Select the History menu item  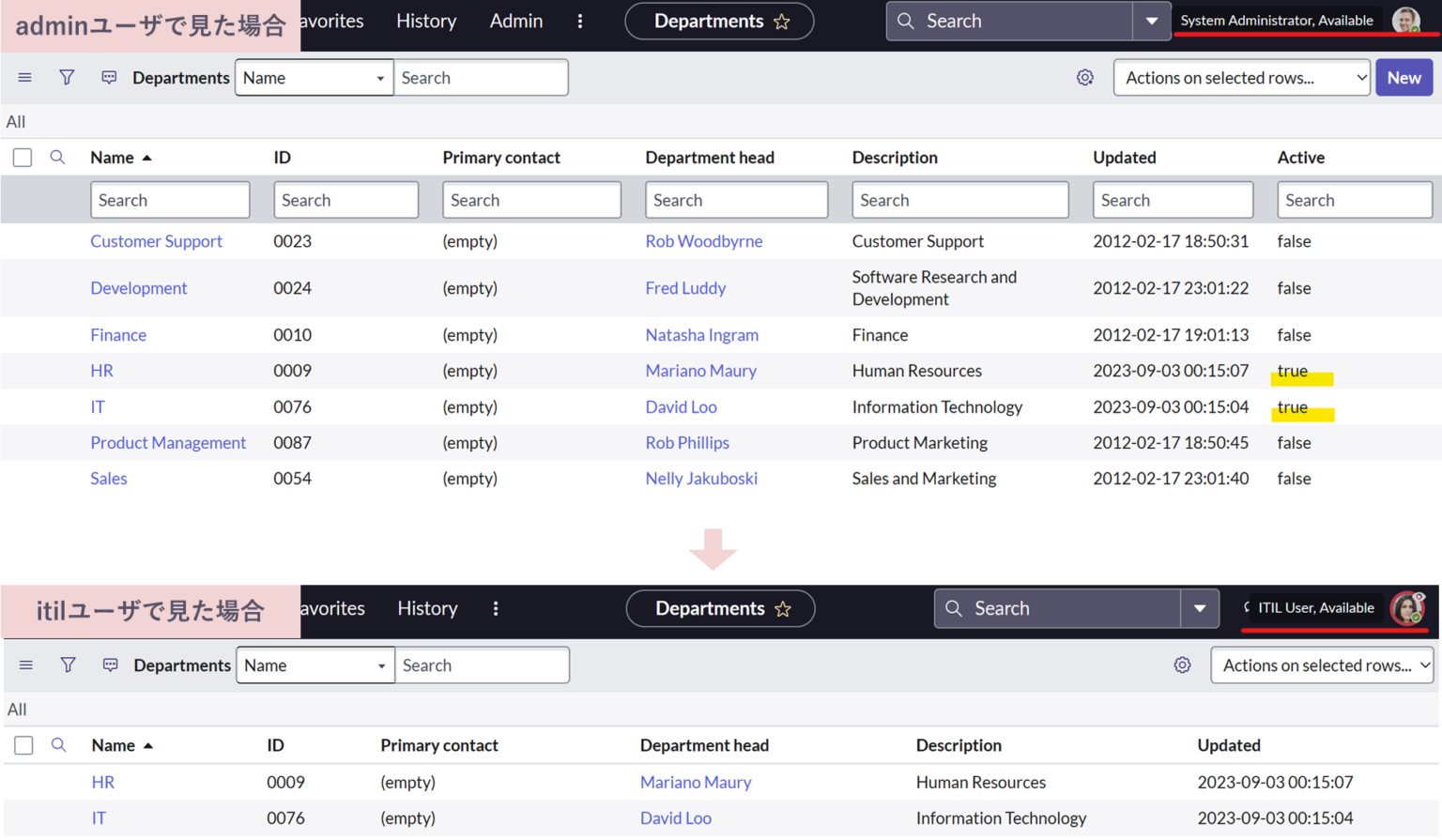pyautogui.click(x=425, y=20)
